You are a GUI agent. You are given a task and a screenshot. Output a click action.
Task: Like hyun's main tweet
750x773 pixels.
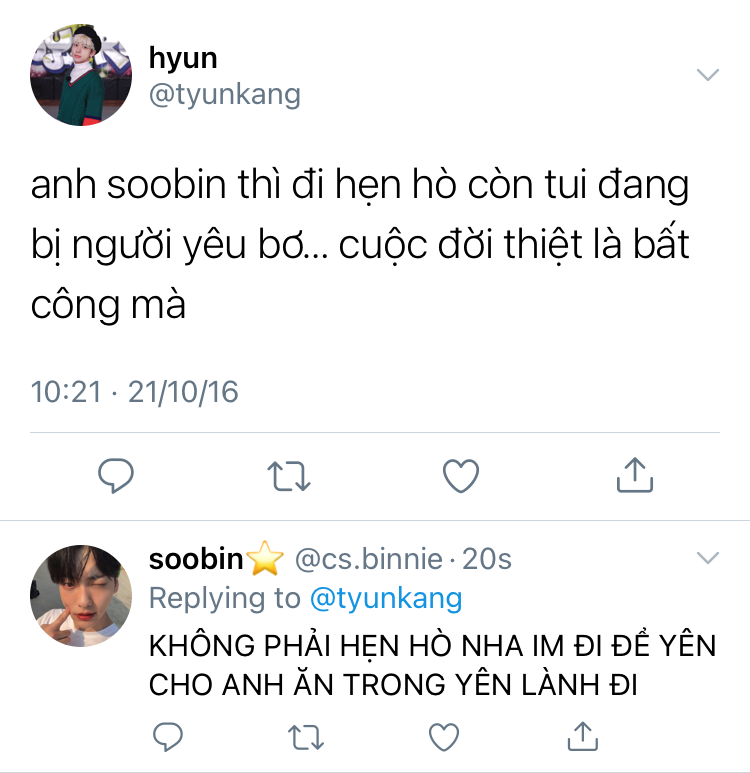coord(461,476)
